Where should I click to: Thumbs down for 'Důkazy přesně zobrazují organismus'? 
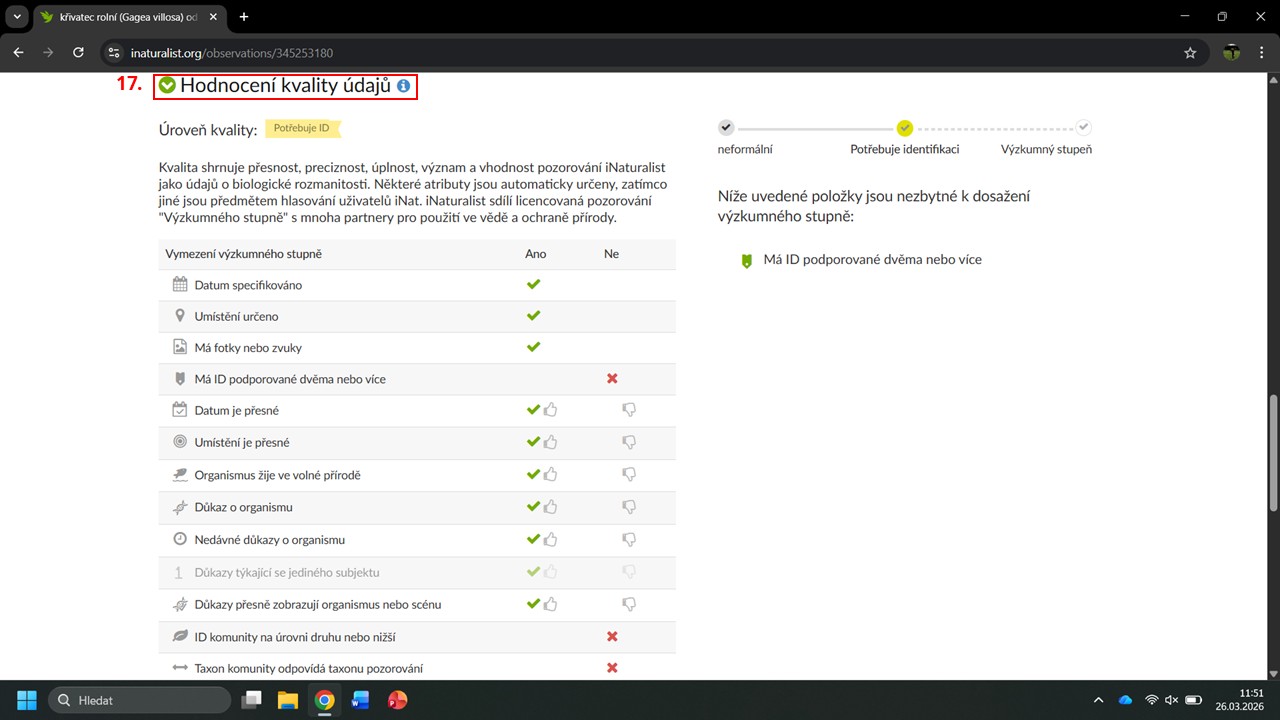pyautogui.click(x=629, y=604)
